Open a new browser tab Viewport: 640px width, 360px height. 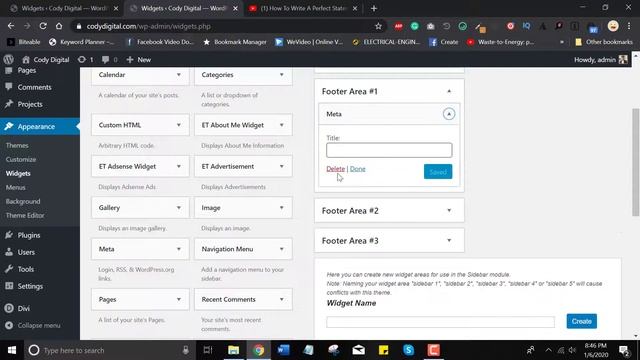click(x=374, y=8)
